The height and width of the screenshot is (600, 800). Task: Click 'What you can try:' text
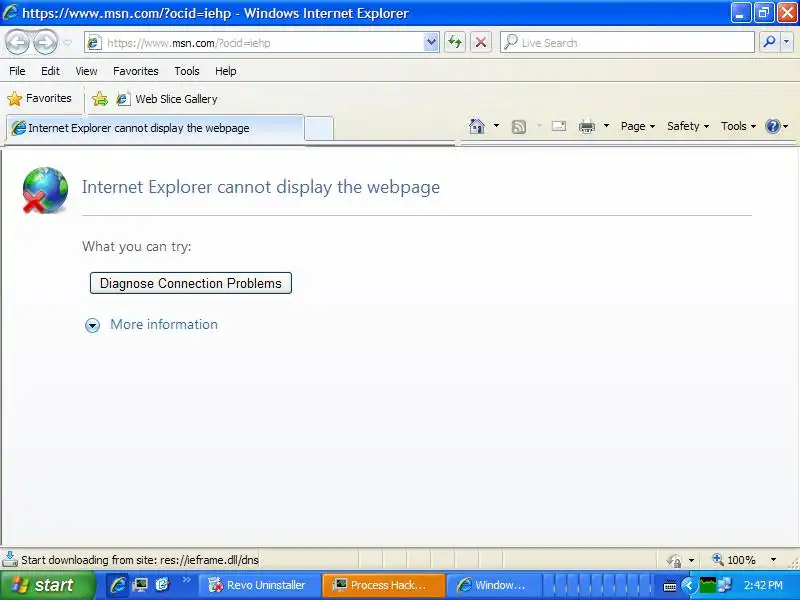click(136, 246)
